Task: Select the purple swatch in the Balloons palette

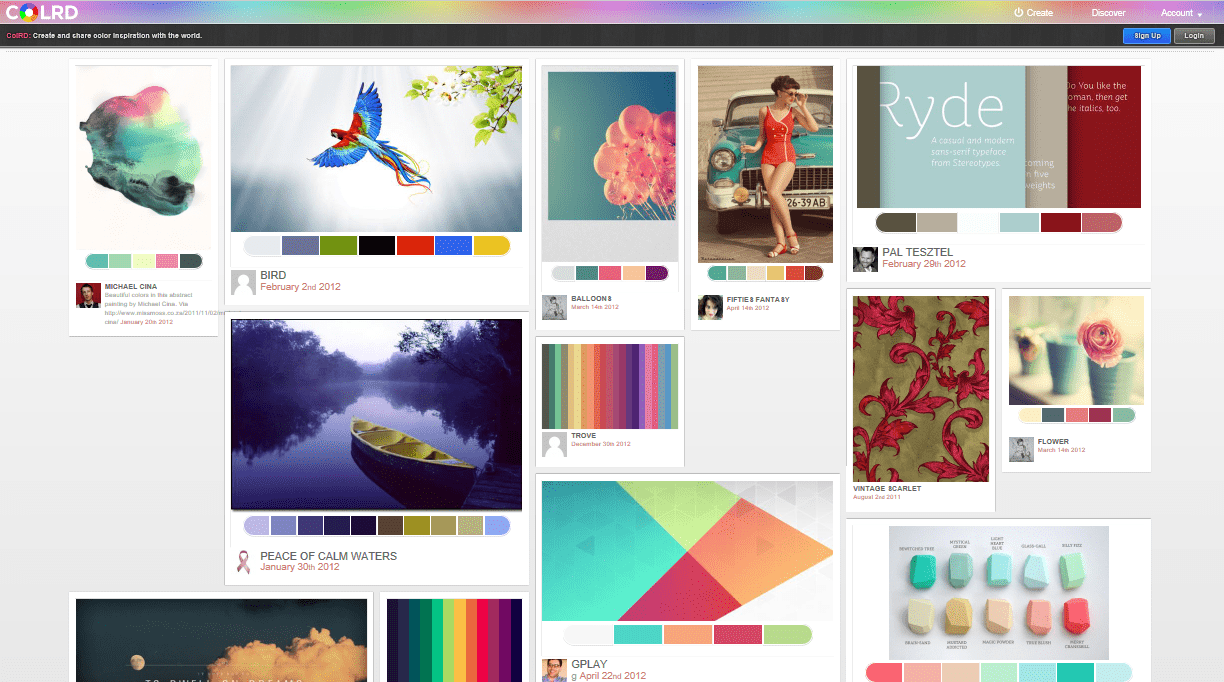Action: click(656, 272)
